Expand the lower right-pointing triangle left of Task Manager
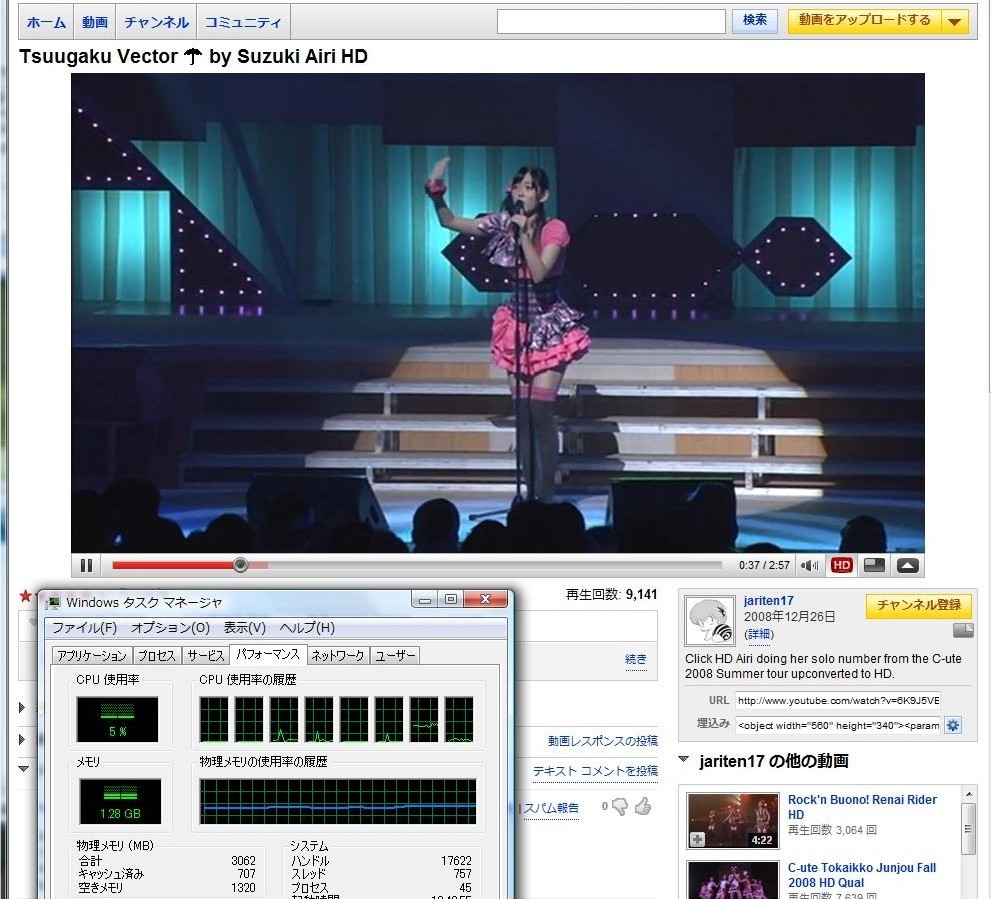991x899 pixels. 22,738
